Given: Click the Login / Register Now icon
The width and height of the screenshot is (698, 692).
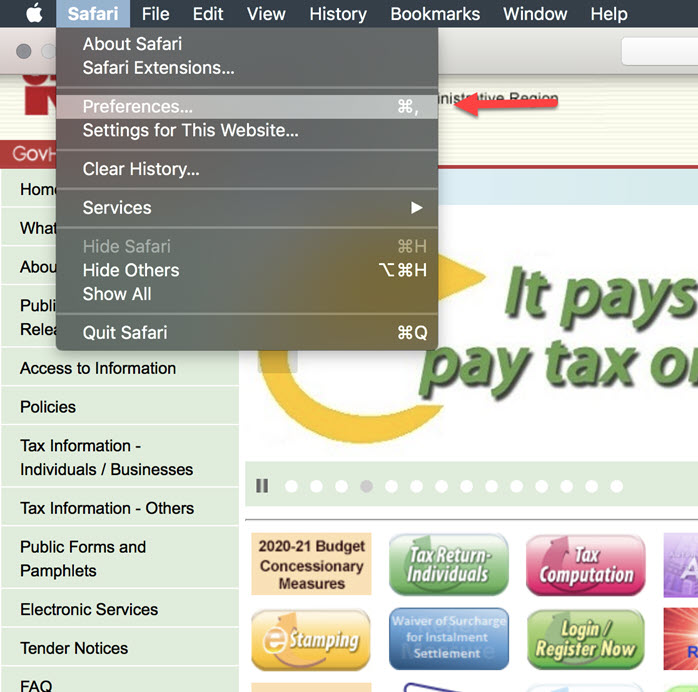Looking at the screenshot, I should pyautogui.click(x=585, y=639).
